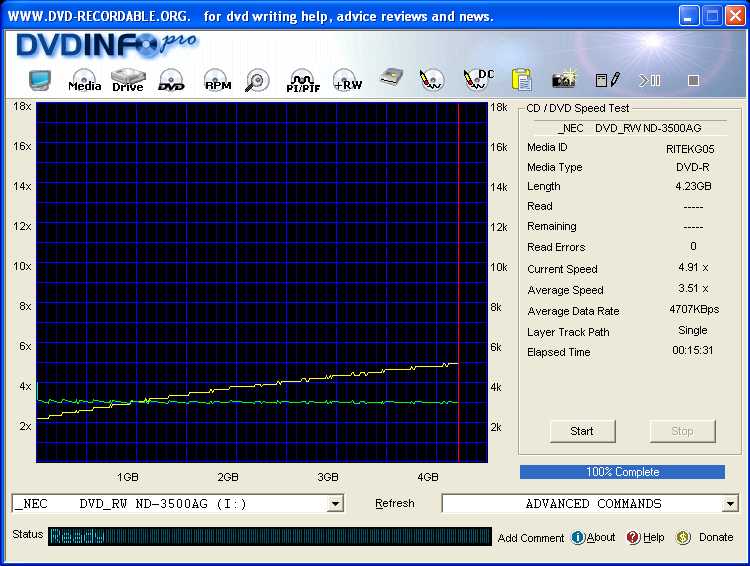Click the monitor system info icon

pyautogui.click(x=40, y=80)
